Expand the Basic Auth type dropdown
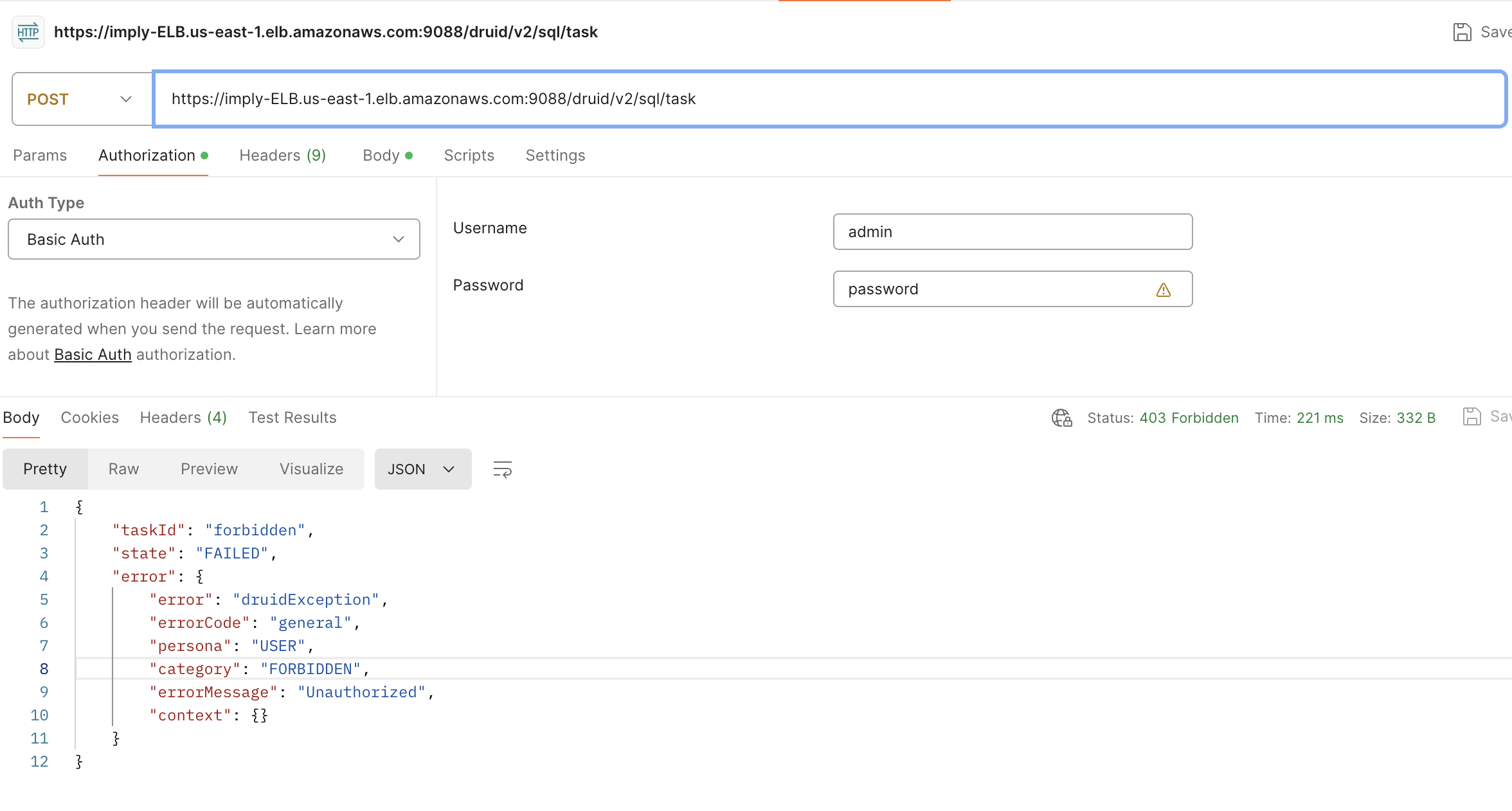This screenshot has width=1512, height=811. click(x=214, y=239)
